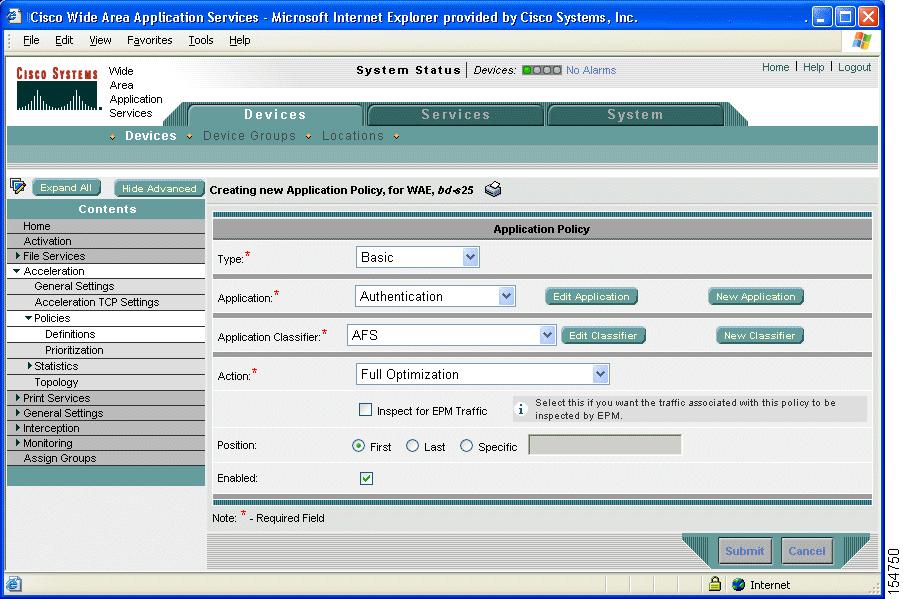Collapse the Acceleration tree node

point(17,271)
